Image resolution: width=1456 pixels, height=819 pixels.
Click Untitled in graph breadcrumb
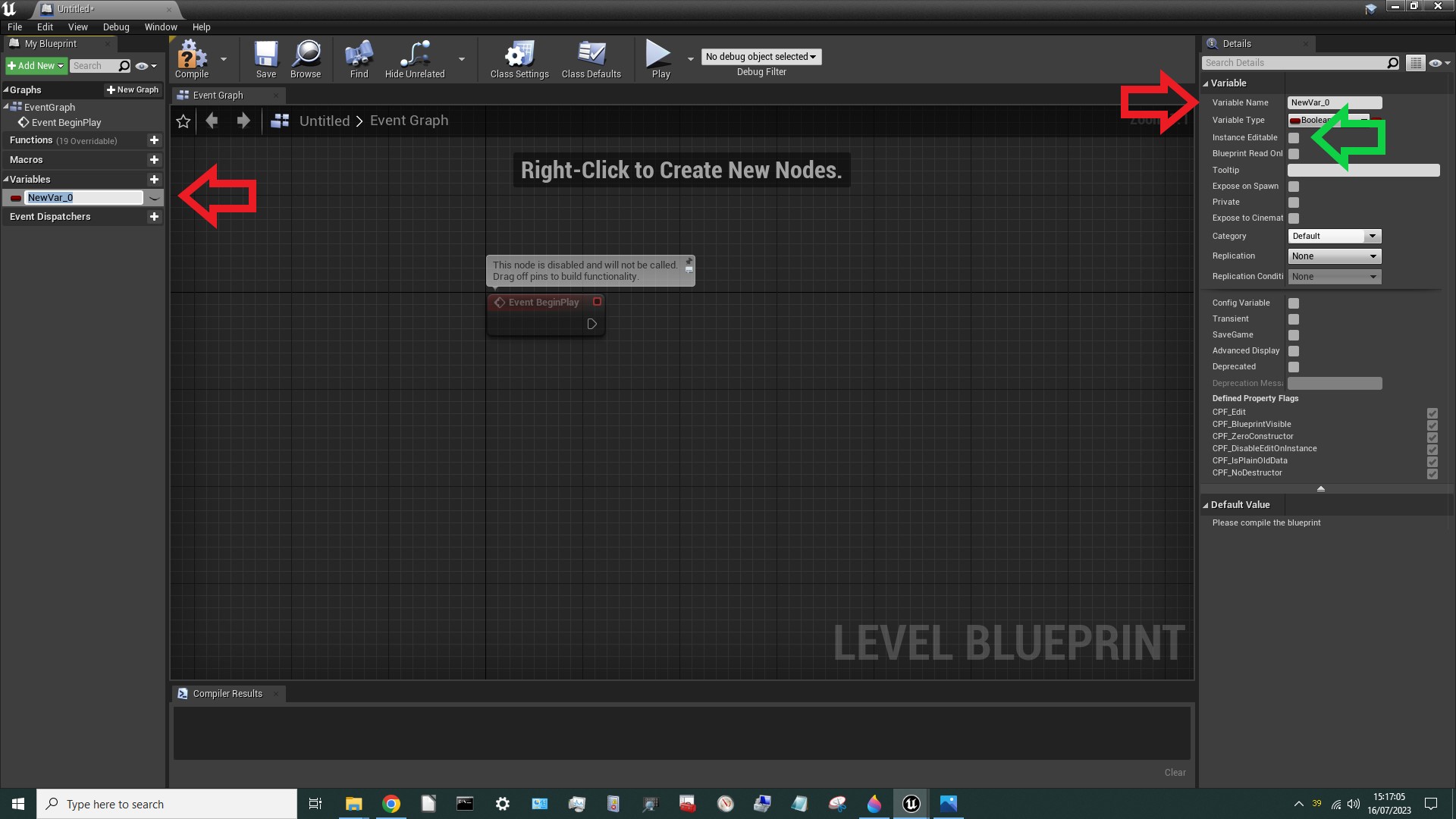click(x=325, y=121)
